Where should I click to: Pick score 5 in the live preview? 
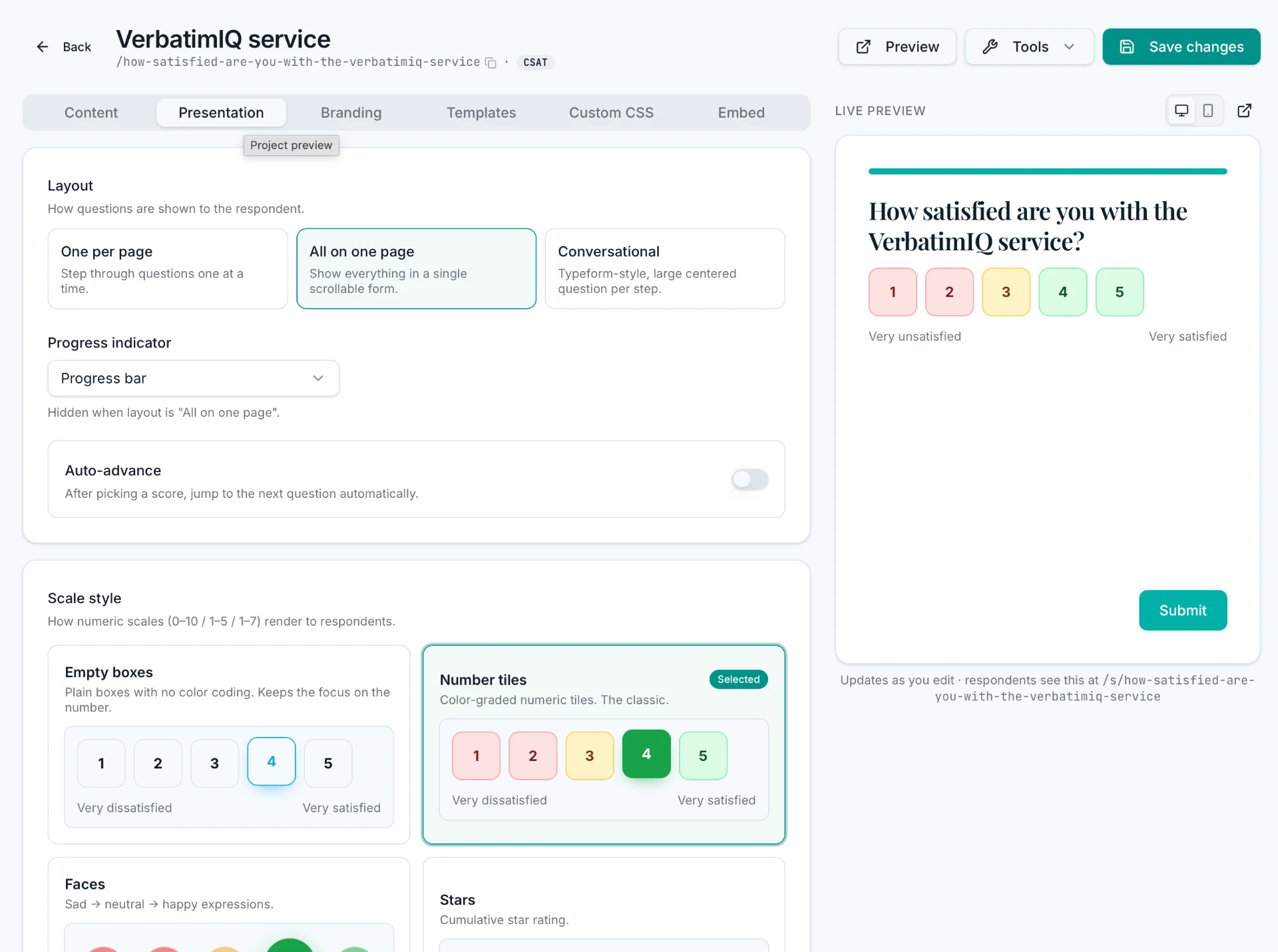[x=1120, y=292]
